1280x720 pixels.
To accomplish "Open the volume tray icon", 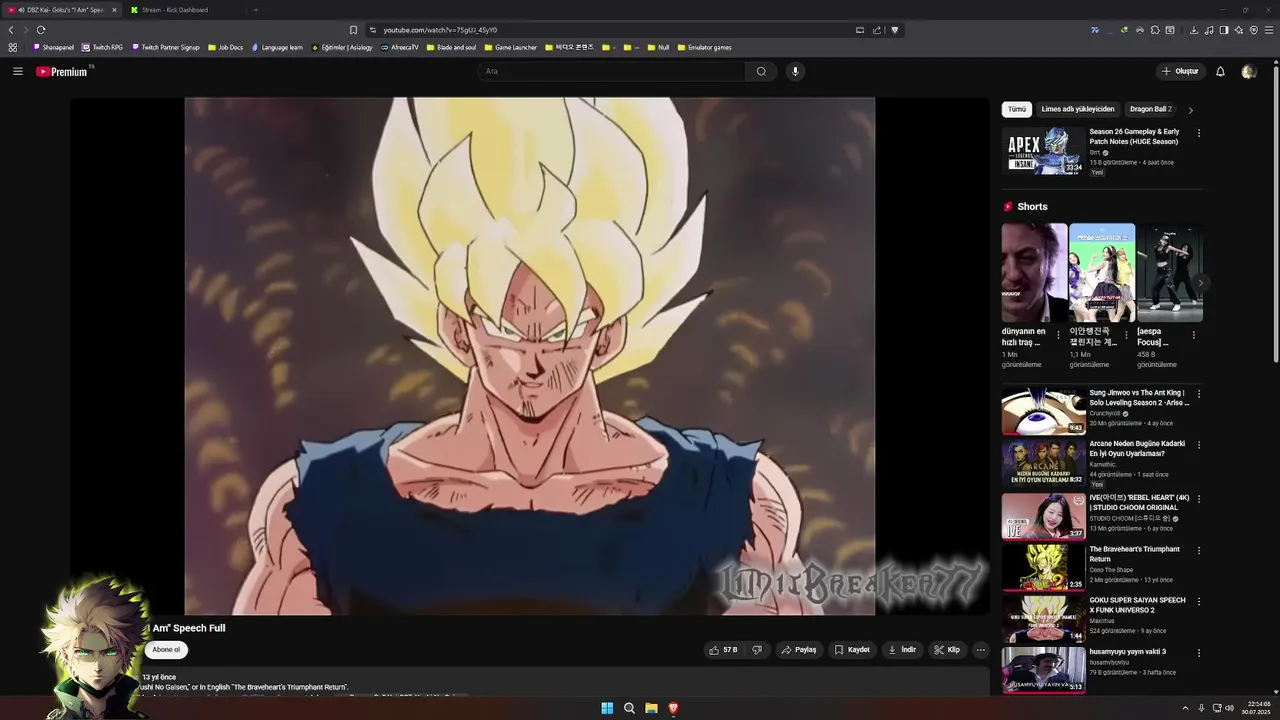I will coord(1230,708).
